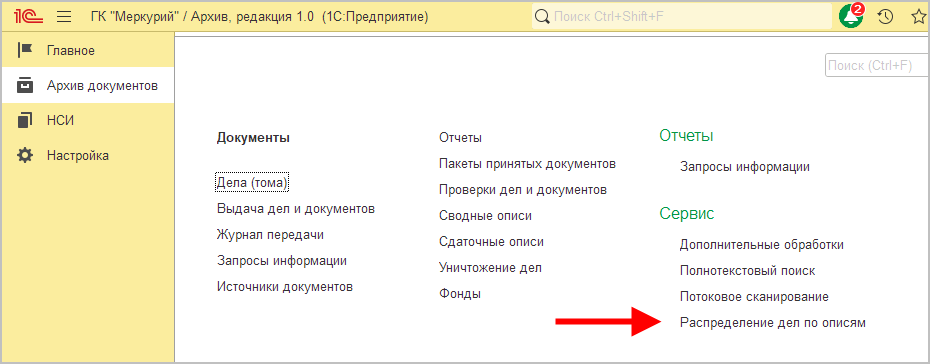Open Журнал передачи
Screen dimensions: 930x364
click(x=270, y=235)
